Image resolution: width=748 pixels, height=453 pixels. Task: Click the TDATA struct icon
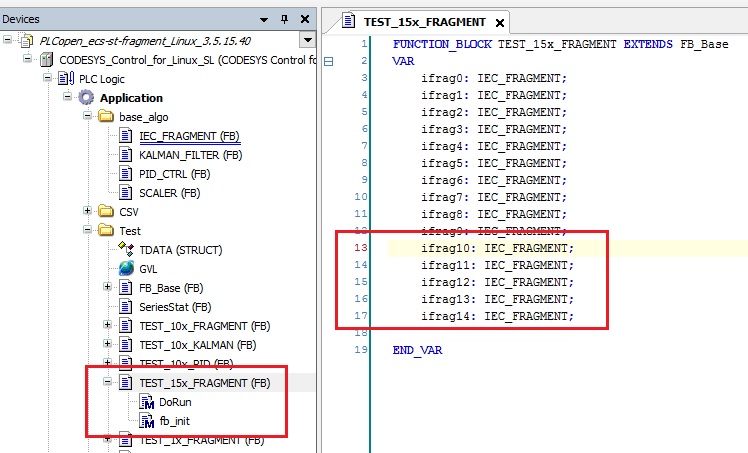[x=126, y=249]
